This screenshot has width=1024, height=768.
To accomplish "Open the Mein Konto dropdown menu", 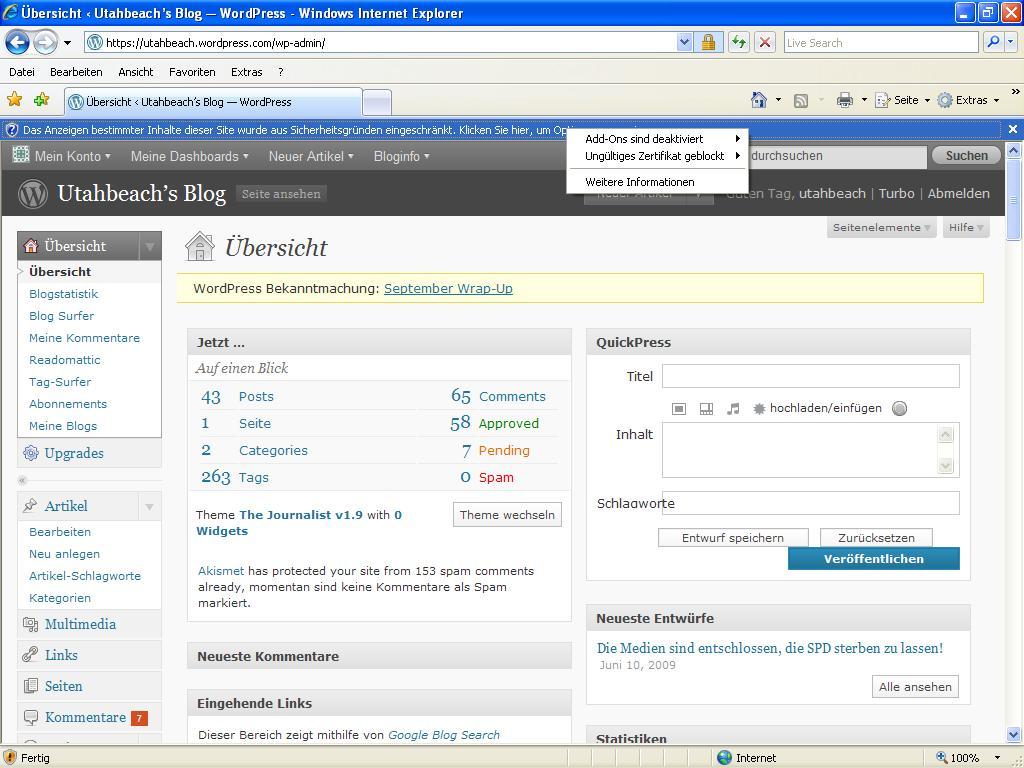I will tap(72, 156).
